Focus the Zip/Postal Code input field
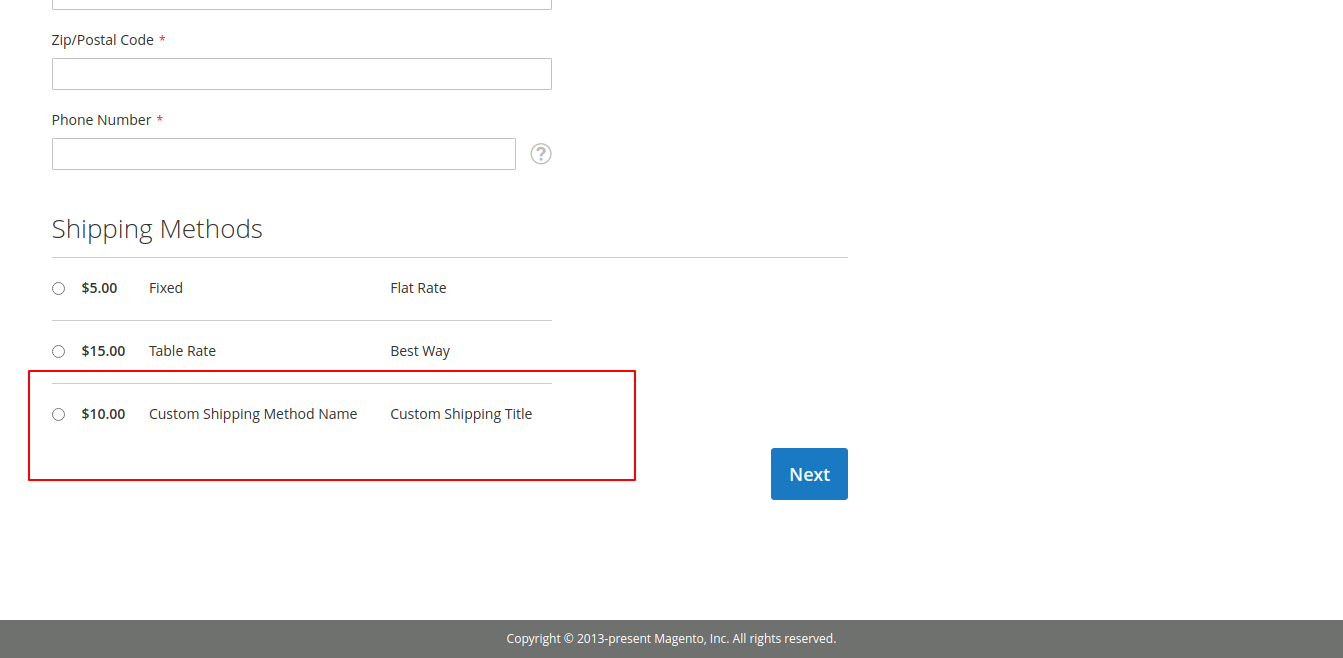 [301, 74]
